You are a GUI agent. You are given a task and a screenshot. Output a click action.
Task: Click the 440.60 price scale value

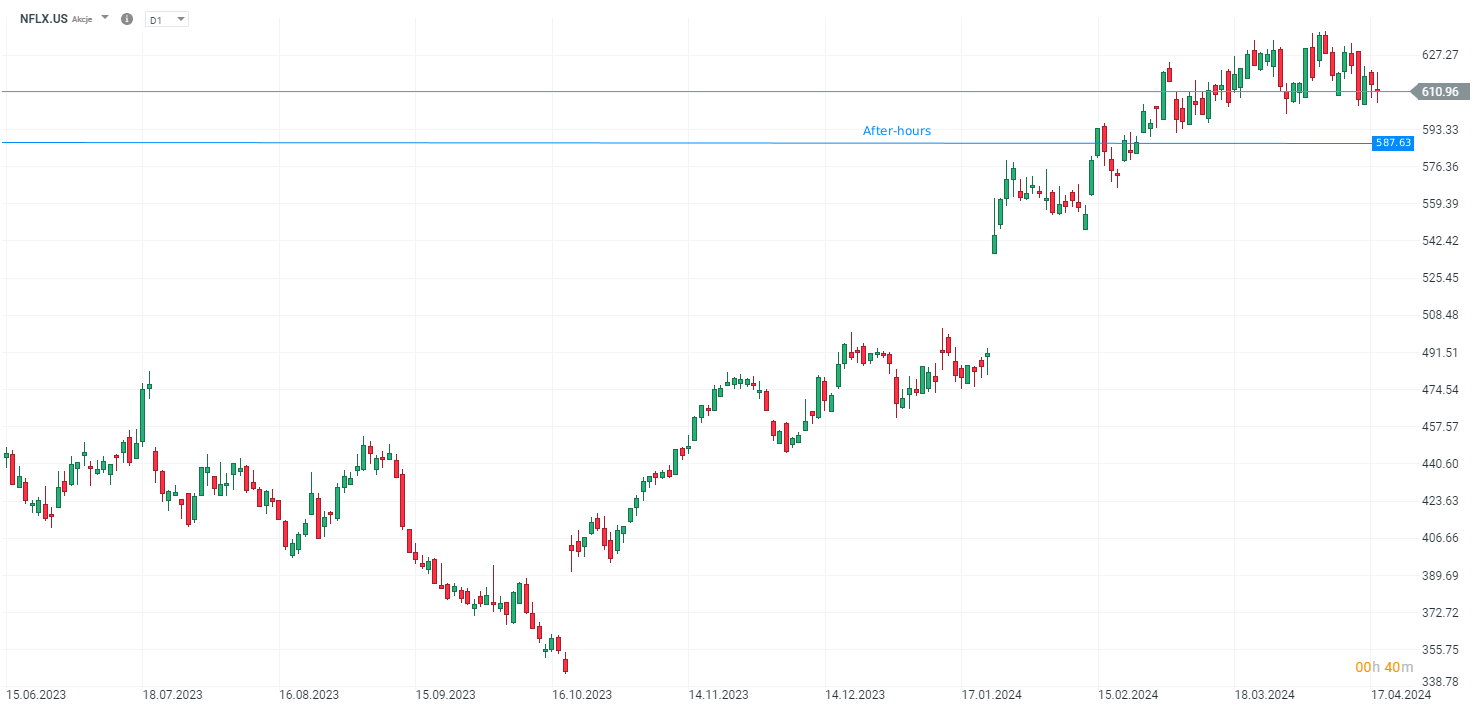tap(1439, 464)
